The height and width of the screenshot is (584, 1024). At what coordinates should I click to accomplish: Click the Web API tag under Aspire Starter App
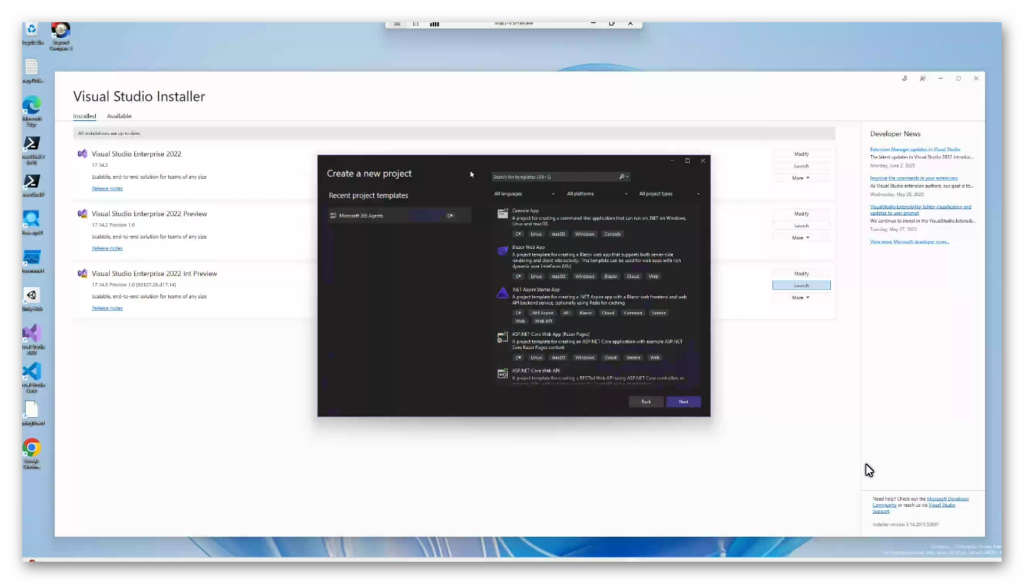543,321
